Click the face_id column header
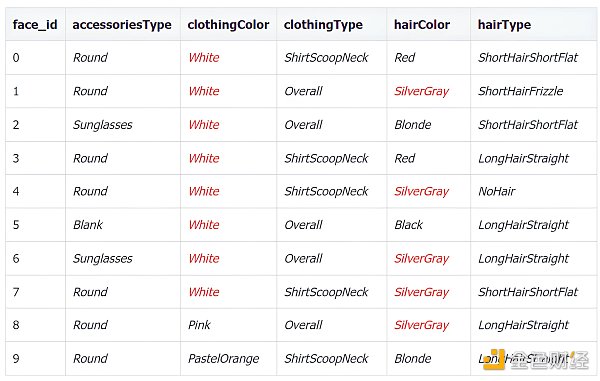This screenshot has height=381, width=600. coord(35,25)
